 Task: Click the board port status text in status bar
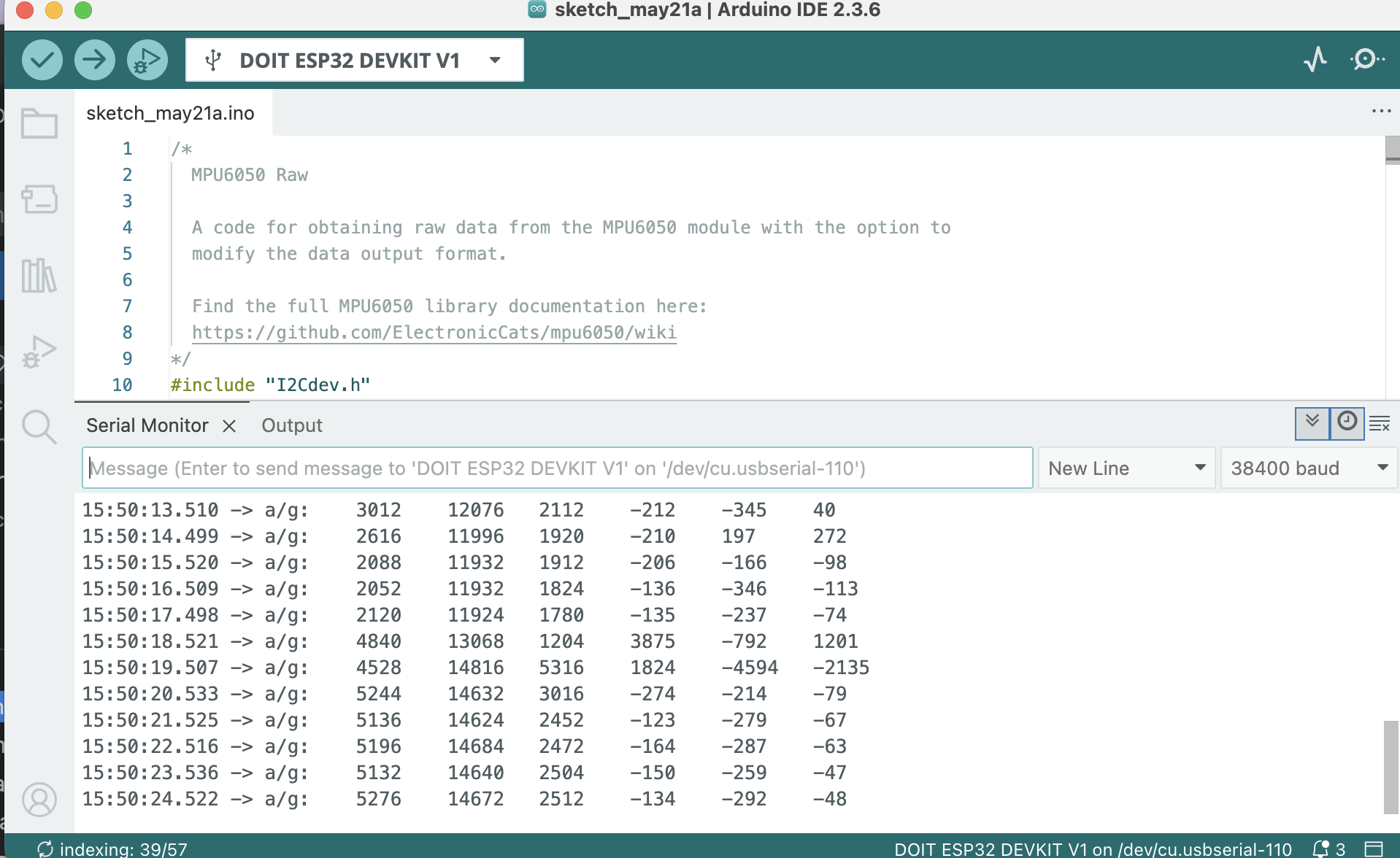click(1093, 849)
